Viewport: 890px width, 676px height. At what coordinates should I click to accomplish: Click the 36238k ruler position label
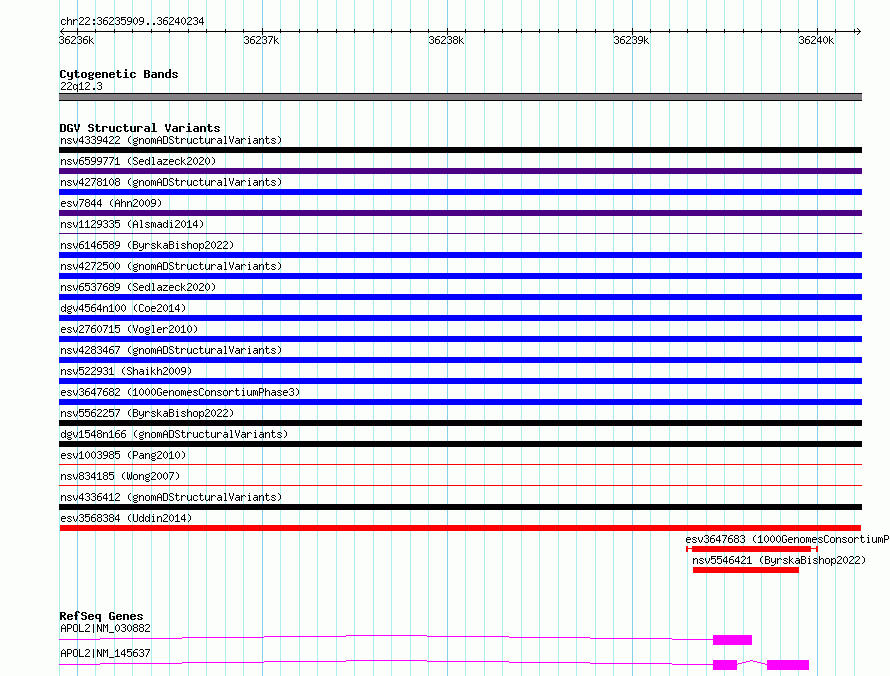(x=445, y=41)
